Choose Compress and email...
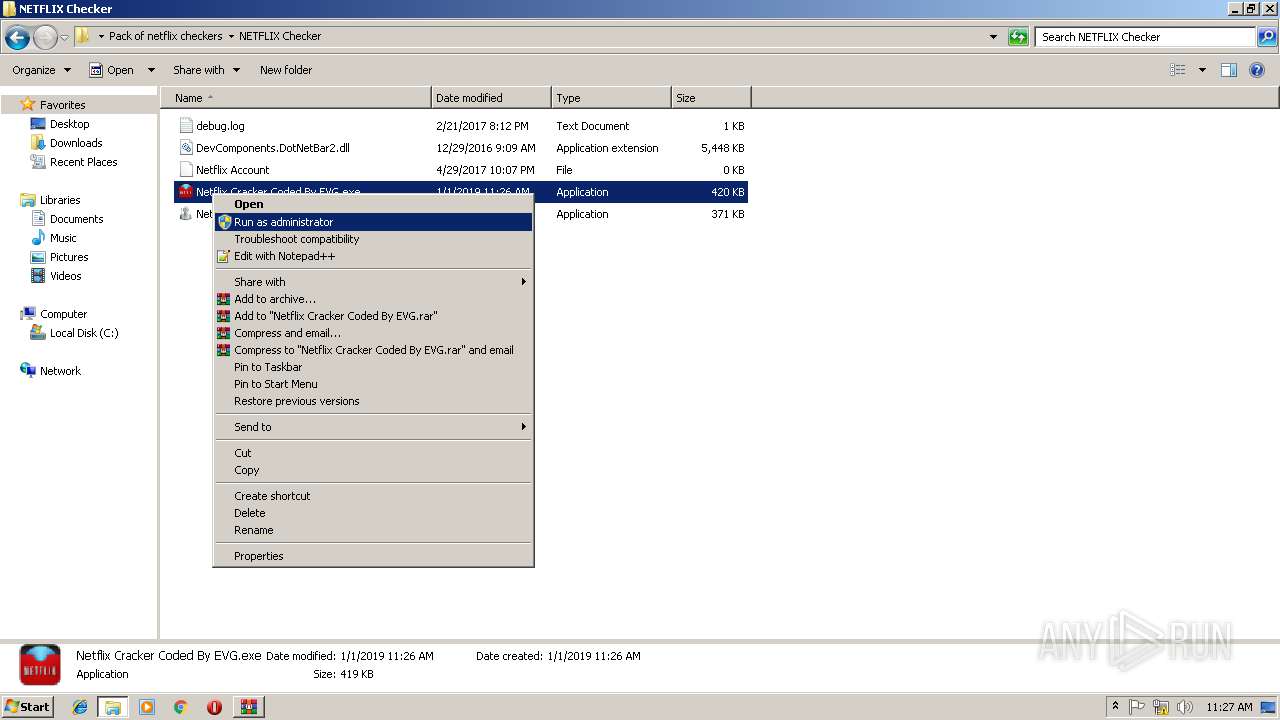1280x720 pixels. (x=374, y=333)
